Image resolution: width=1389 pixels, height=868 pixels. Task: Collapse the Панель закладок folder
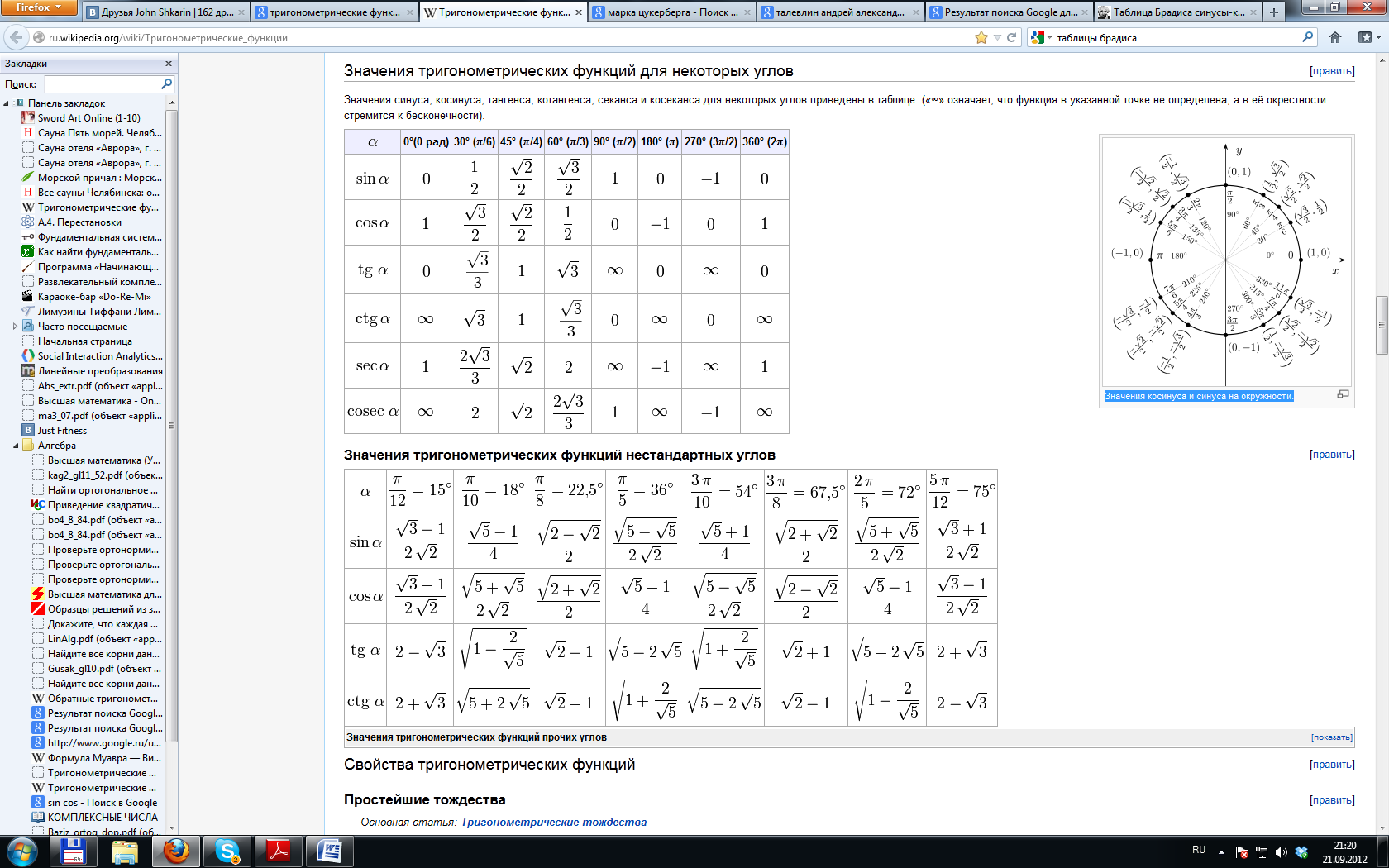click(7, 103)
